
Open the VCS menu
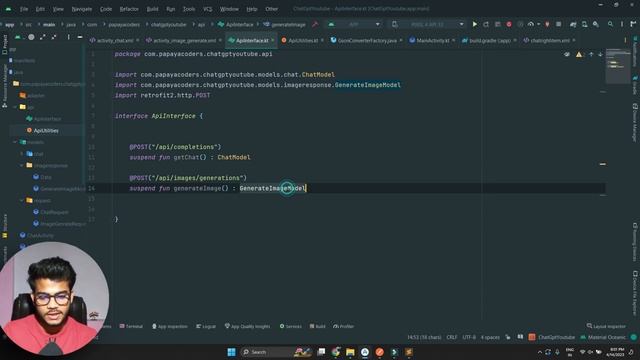207,9
